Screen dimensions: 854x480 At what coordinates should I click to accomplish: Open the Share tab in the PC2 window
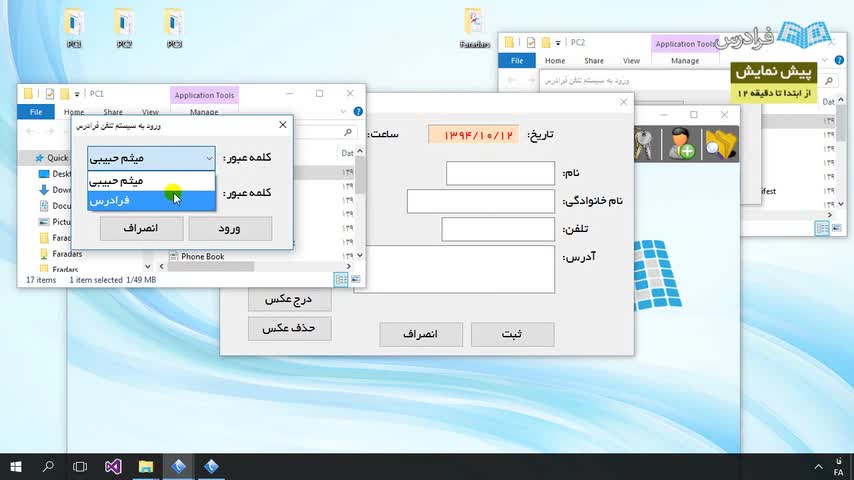point(594,60)
